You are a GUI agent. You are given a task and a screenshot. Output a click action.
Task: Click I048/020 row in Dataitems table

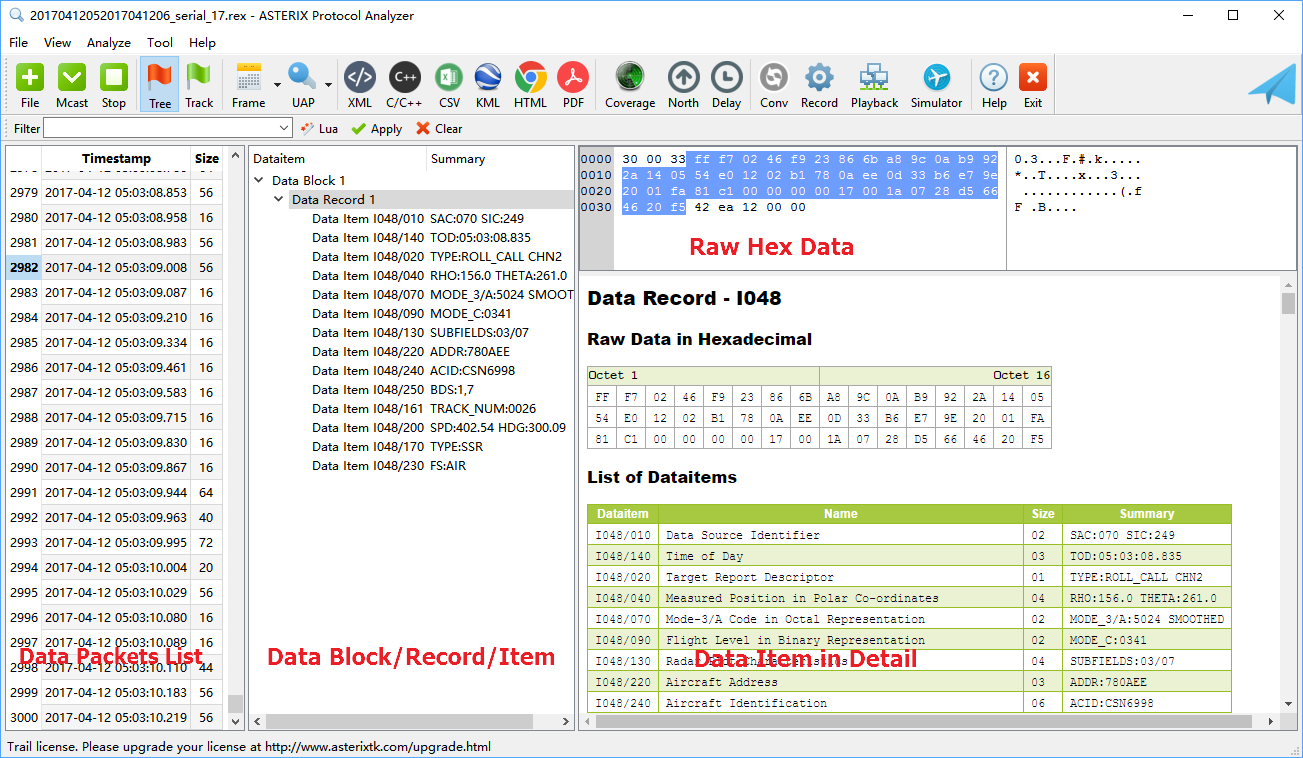pyautogui.click(x=909, y=577)
